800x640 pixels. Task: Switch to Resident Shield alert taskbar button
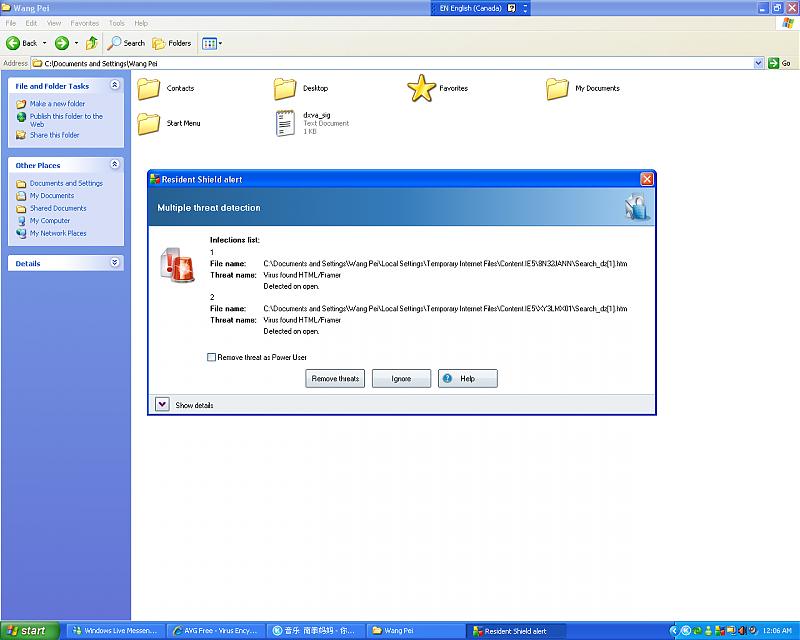pyautogui.click(x=516, y=631)
